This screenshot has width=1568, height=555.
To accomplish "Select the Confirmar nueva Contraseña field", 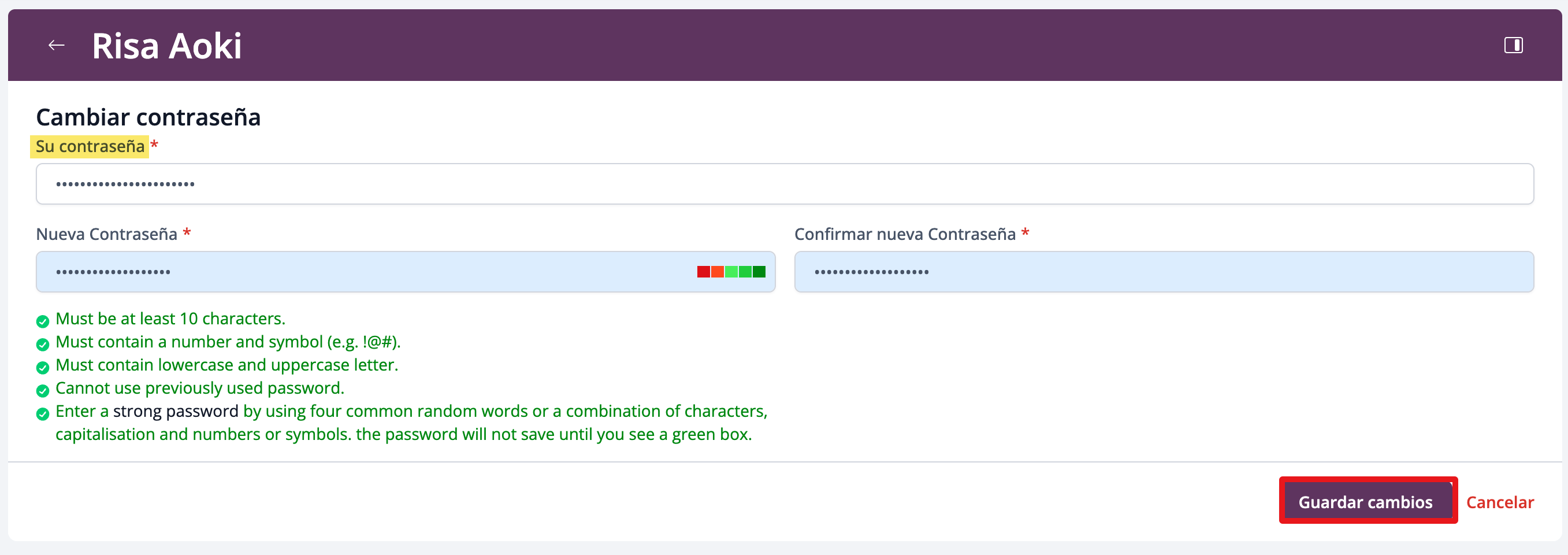I will tap(1163, 272).
